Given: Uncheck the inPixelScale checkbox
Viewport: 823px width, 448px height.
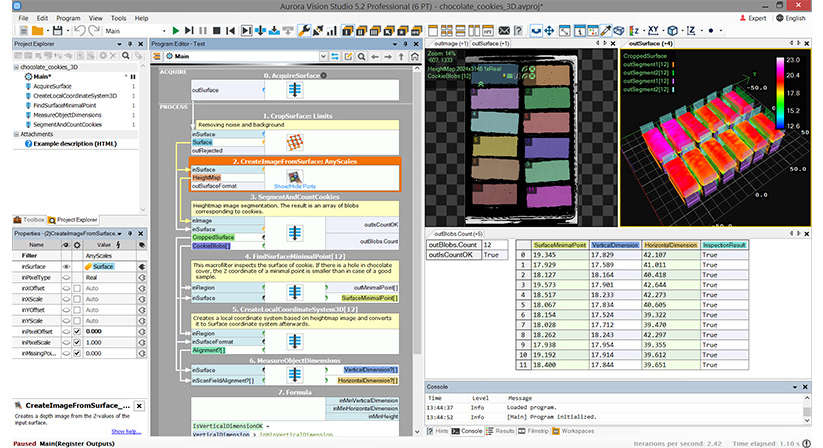Looking at the screenshot, I should 77,343.
